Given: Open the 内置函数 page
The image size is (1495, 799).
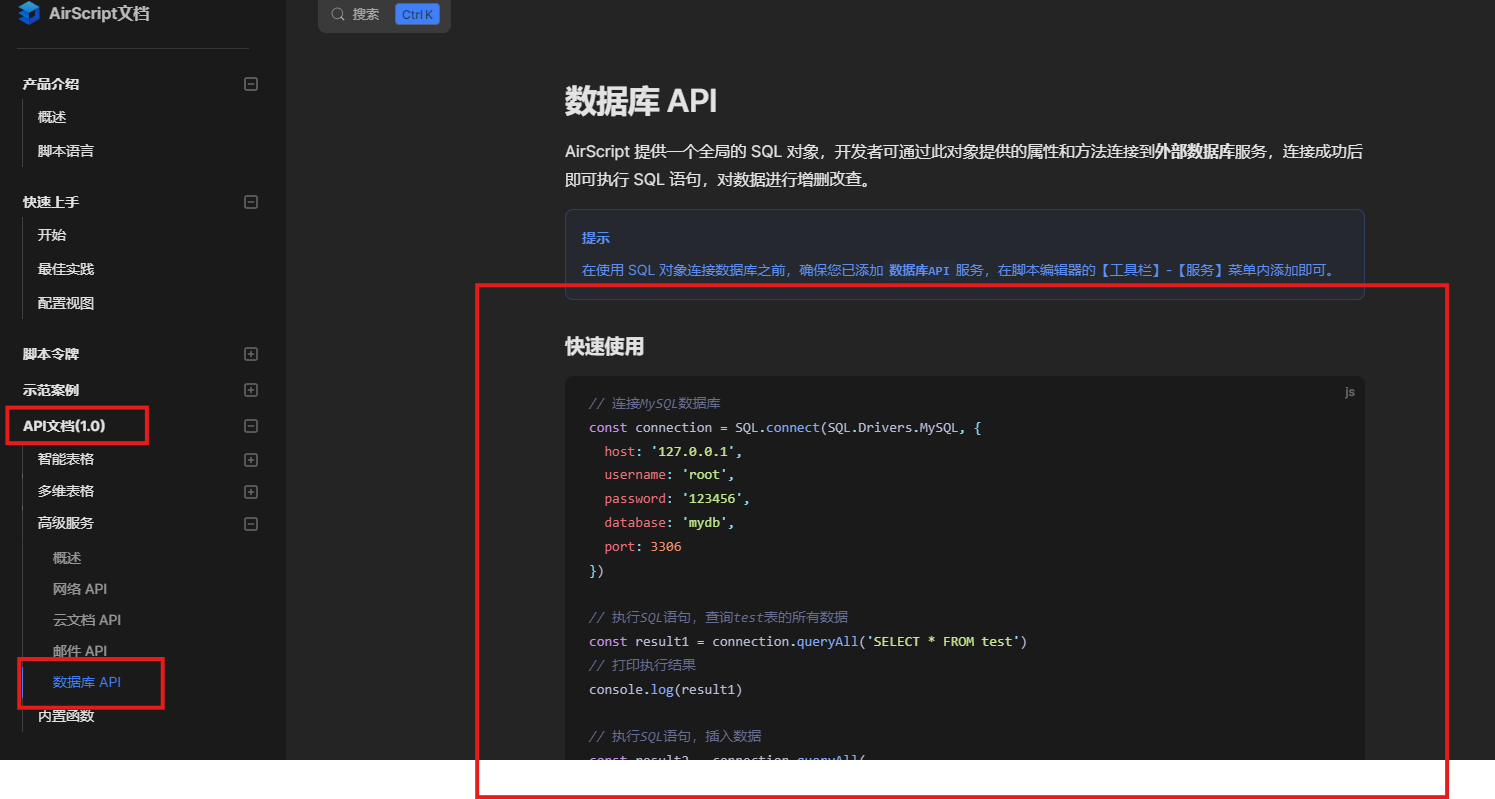Looking at the screenshot, I should pyautogui.click(x=66, y=716).
